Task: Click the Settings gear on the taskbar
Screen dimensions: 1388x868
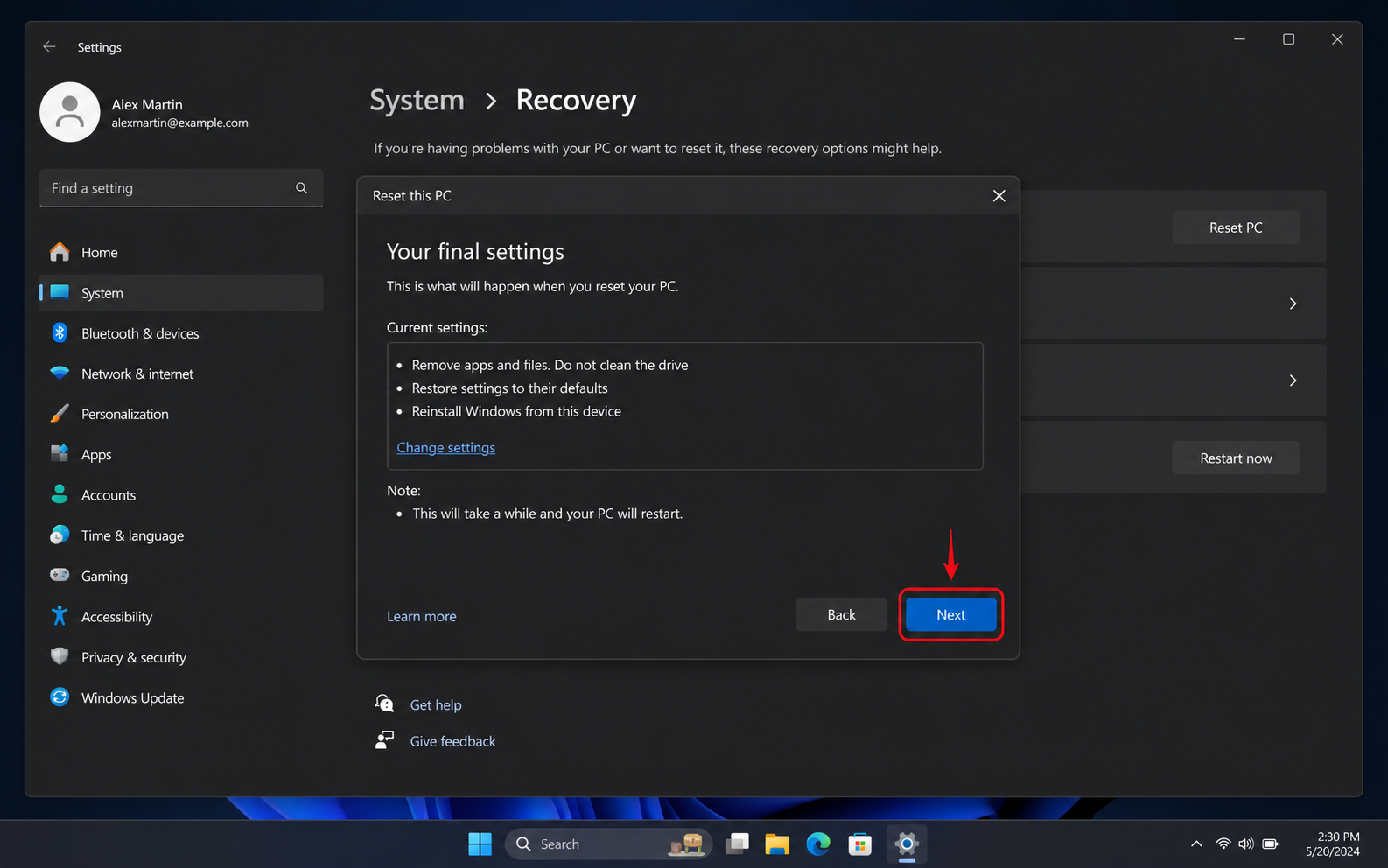Action: click(x=907, y=844)
